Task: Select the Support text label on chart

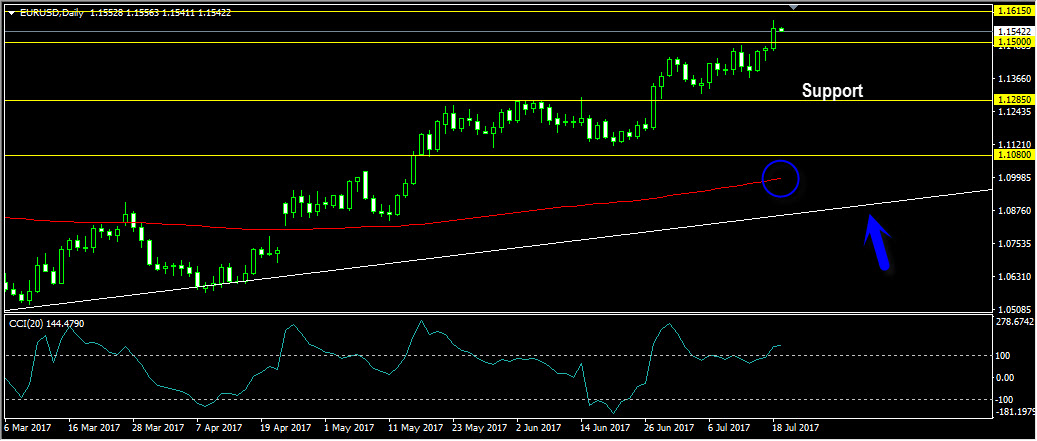Action: tap(832, 91)
